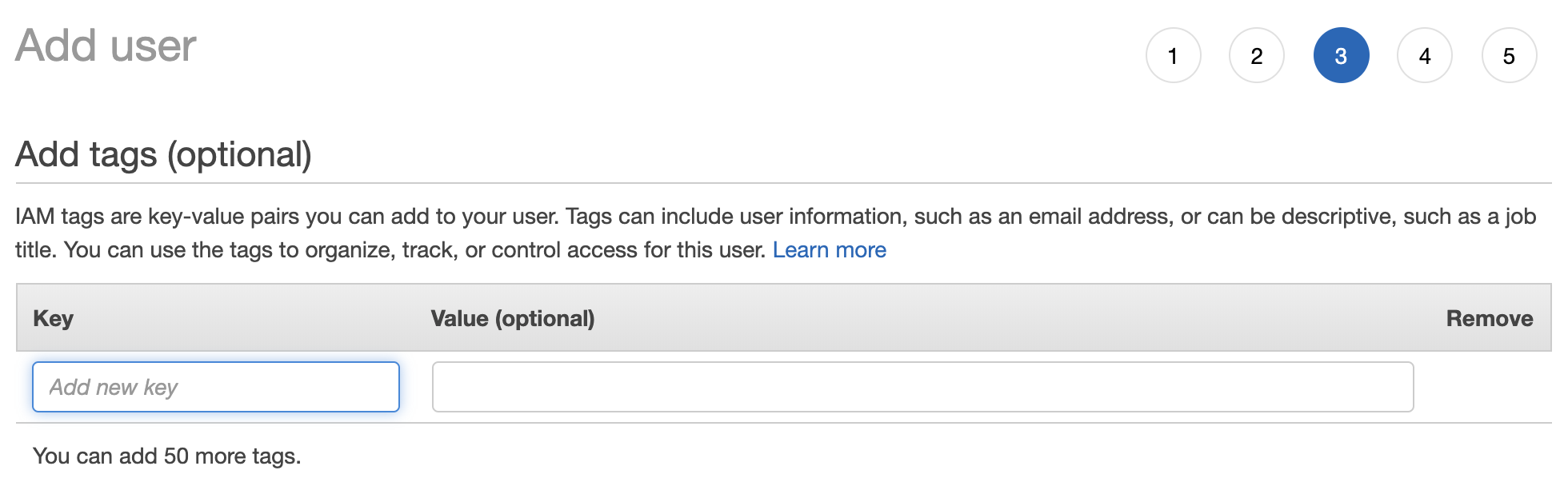The height and width of the screenshot is (478, 1568).
Task: Click the Remove column header
Action: coord(1490,317)
